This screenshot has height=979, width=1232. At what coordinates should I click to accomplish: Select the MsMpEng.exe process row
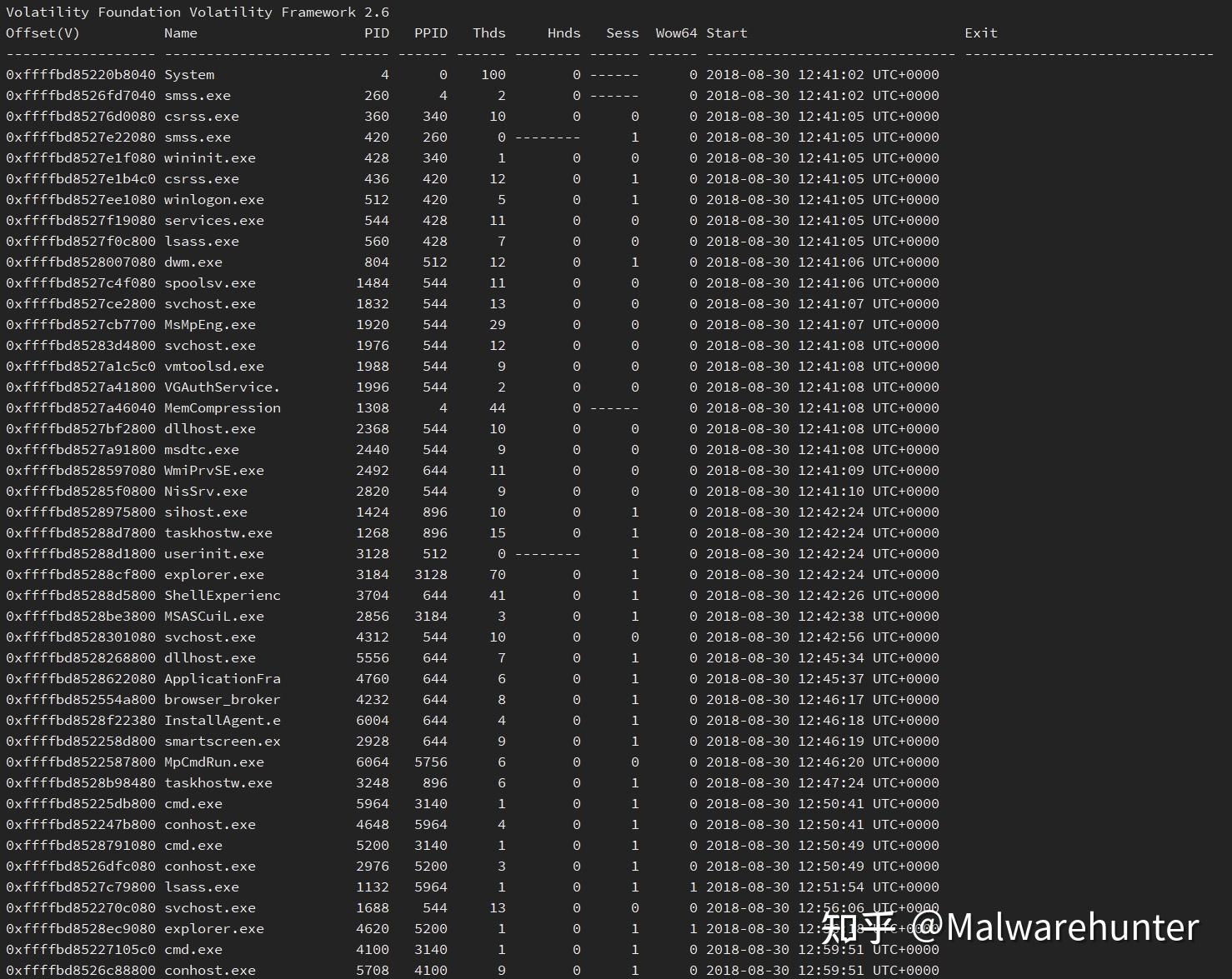pos(209,324)
